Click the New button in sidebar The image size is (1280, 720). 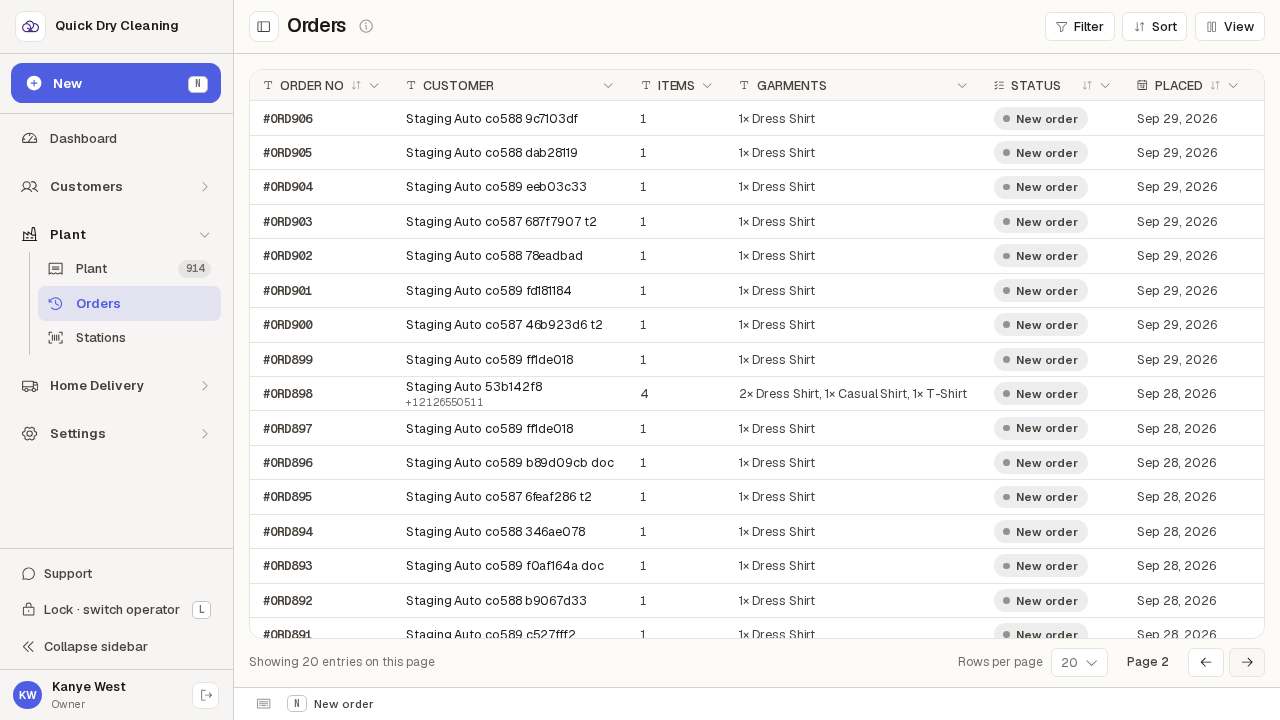116,83
